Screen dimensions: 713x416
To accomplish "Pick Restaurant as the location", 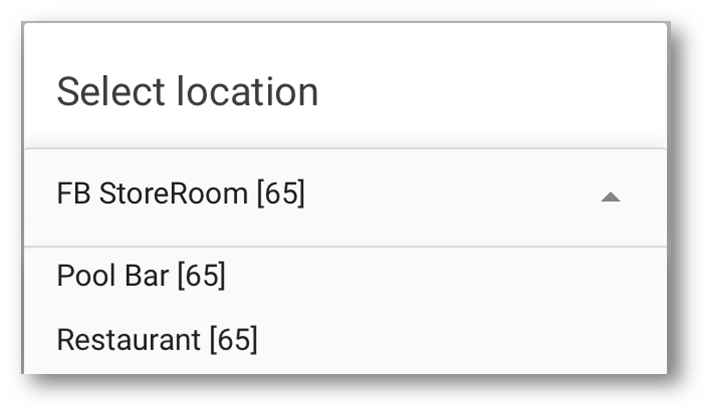I will click(157, 340).
